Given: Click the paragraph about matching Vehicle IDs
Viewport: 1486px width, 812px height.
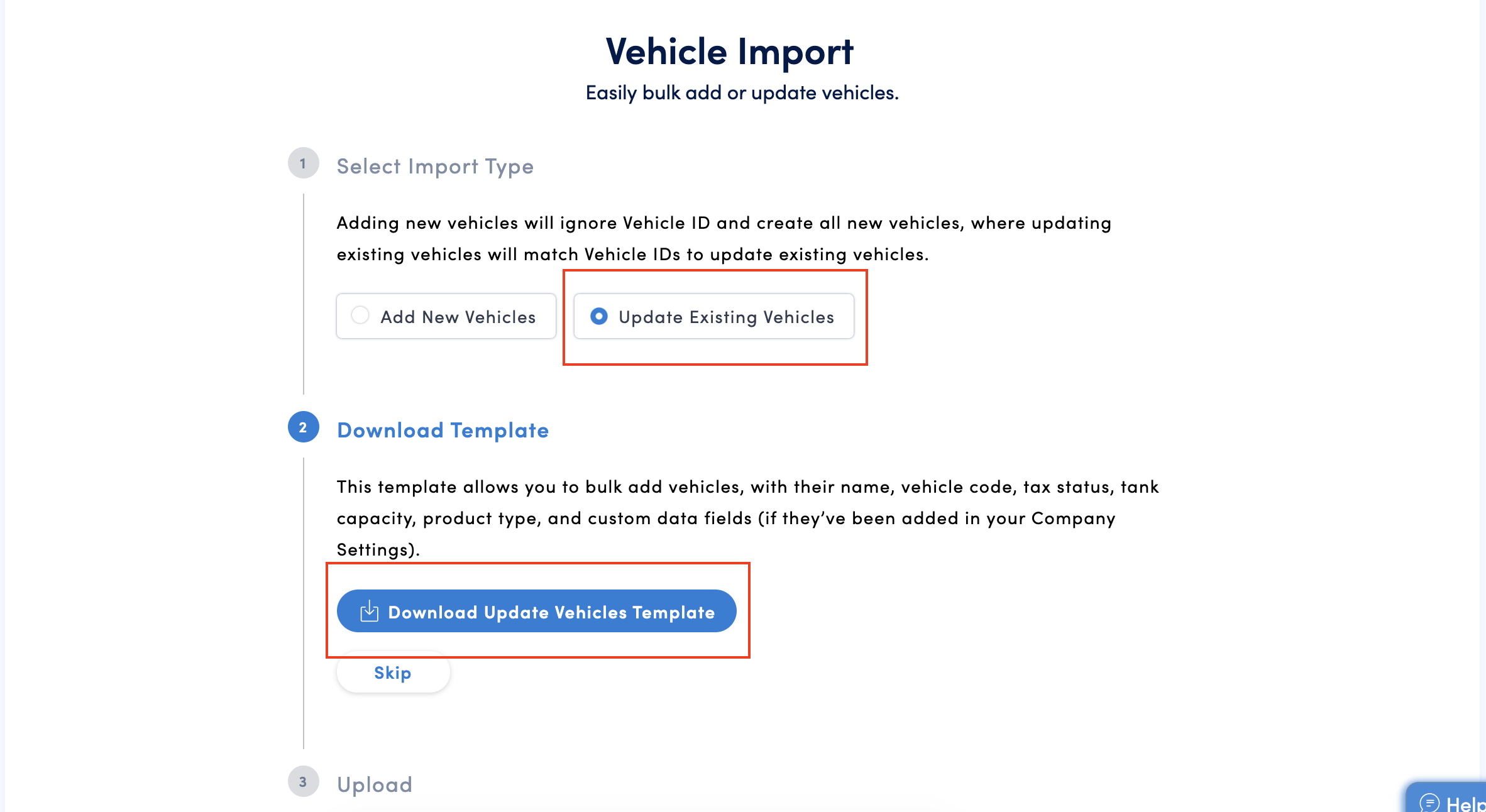Looking at the screenshot, I should [x=724, y=239].
